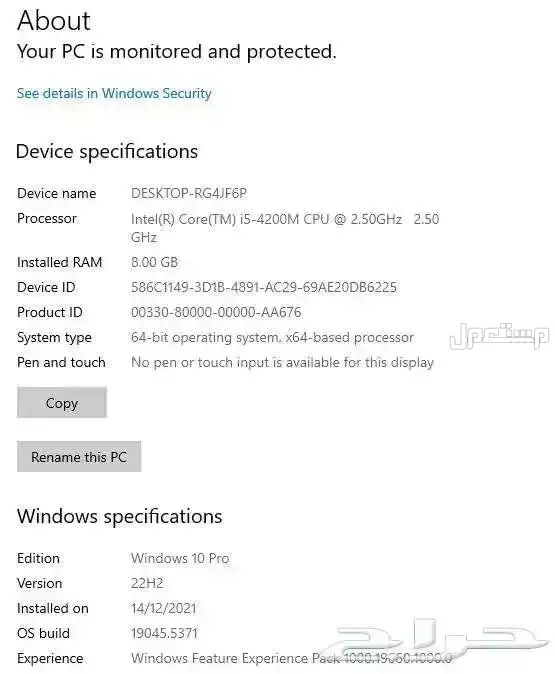Click the Rename this PC button
Viewport: 555px width, 674px height.
pyautogui.click(x=79, y=456)
